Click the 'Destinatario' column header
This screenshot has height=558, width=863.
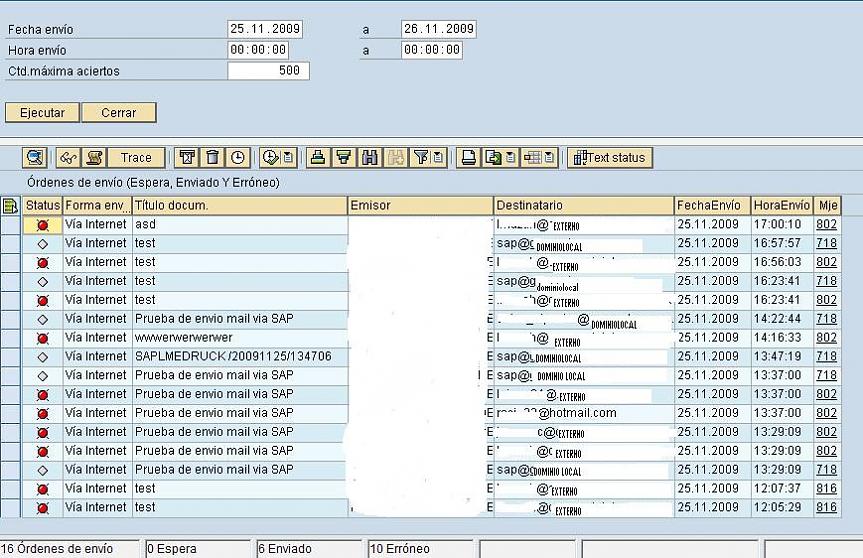(x=583, y=206)
